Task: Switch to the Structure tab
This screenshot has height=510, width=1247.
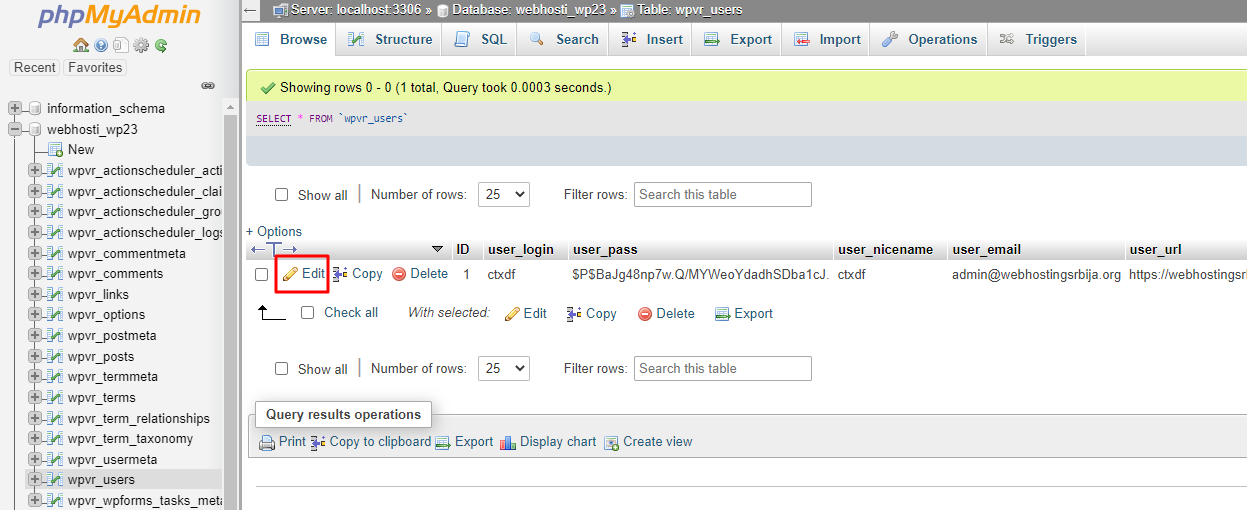Action: point(391,39)
